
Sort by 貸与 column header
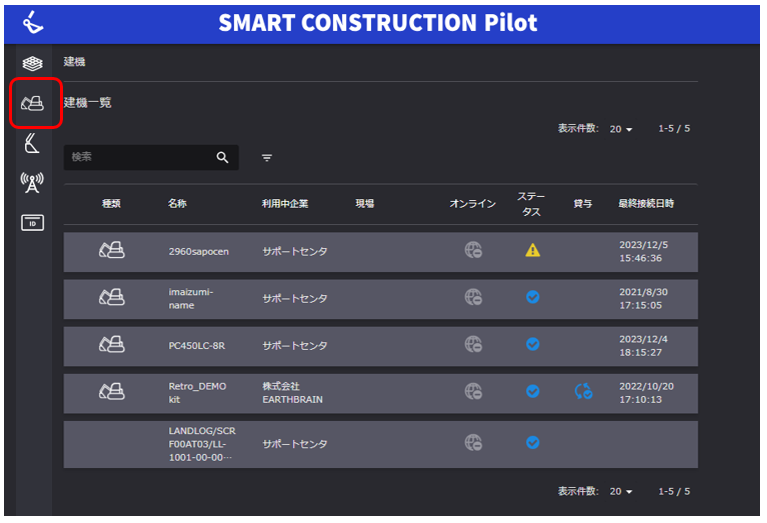click(583, 204)
